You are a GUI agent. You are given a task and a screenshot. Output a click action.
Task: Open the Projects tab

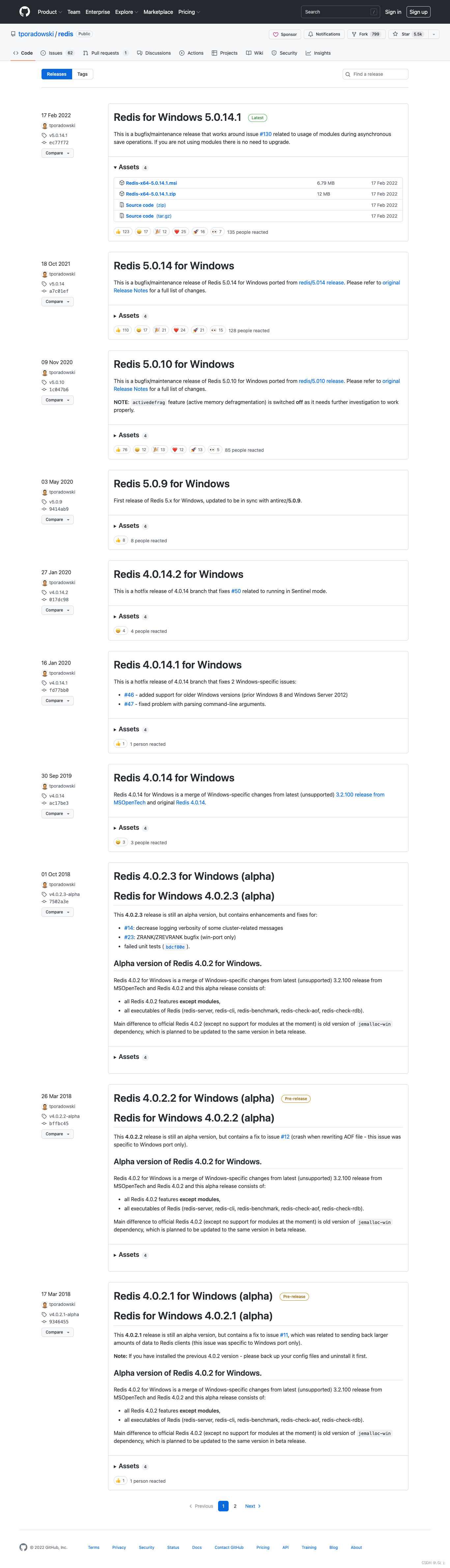(225, 53)
